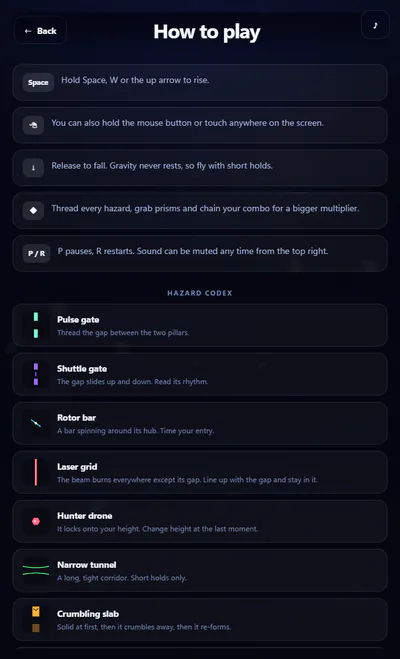Click the white diamond prism icon
Viewport: 400px width, 659px height.
[33, 211]
